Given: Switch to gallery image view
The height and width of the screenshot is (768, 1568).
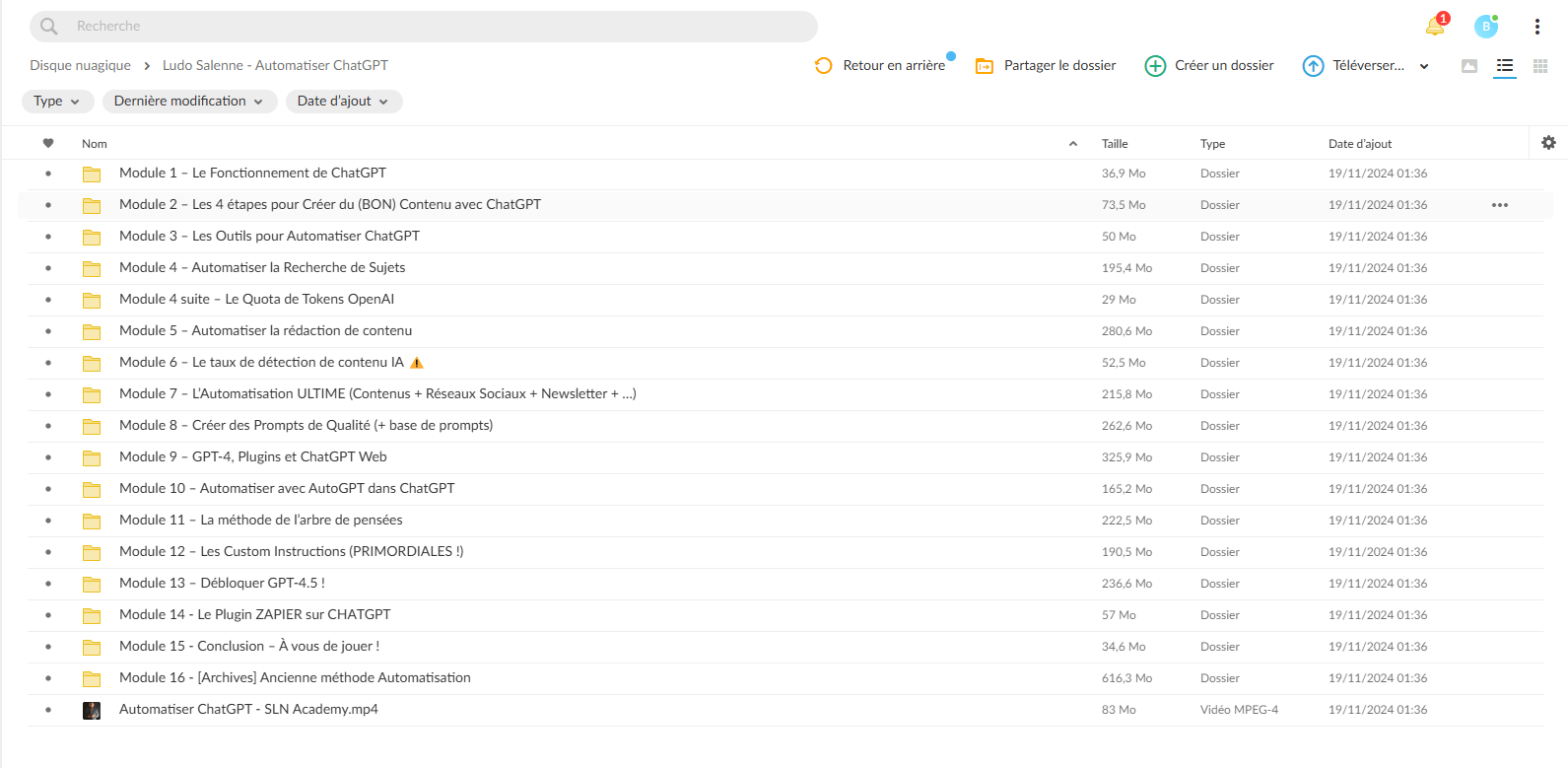Looking at the screenshot, I should tap(1469, 66).
